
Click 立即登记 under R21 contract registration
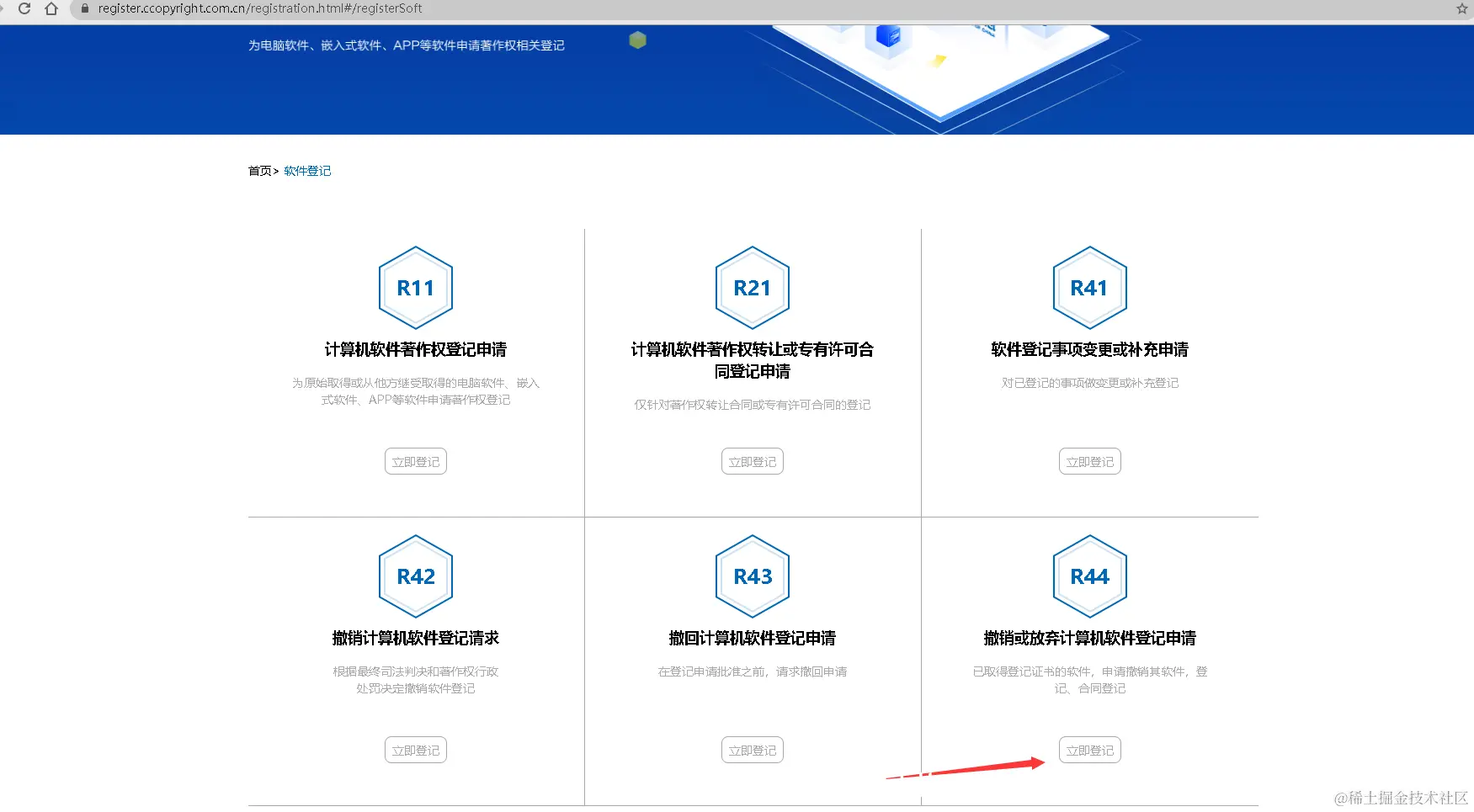pyautogui.click(x=752, y=461)
